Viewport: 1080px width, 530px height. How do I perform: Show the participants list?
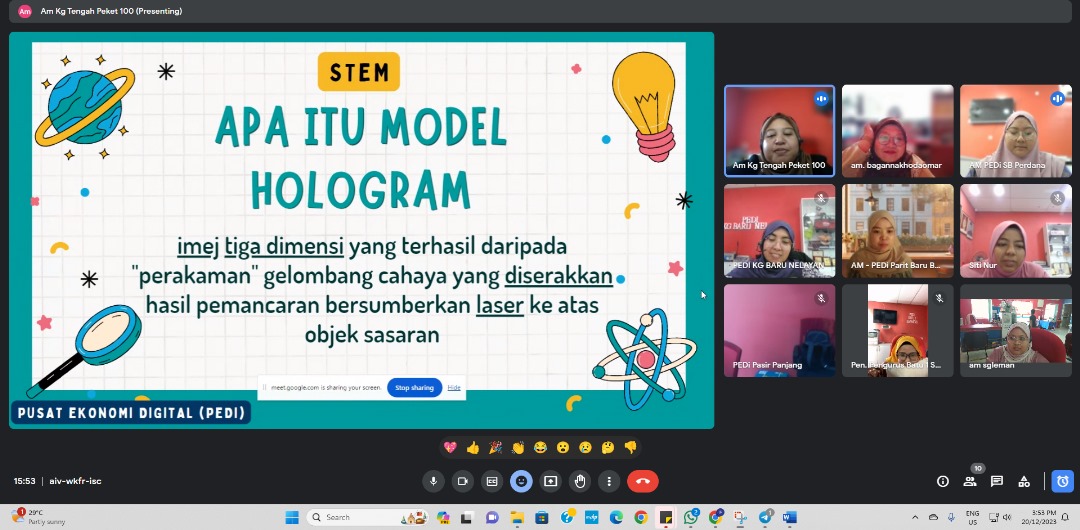click(969, 481)
